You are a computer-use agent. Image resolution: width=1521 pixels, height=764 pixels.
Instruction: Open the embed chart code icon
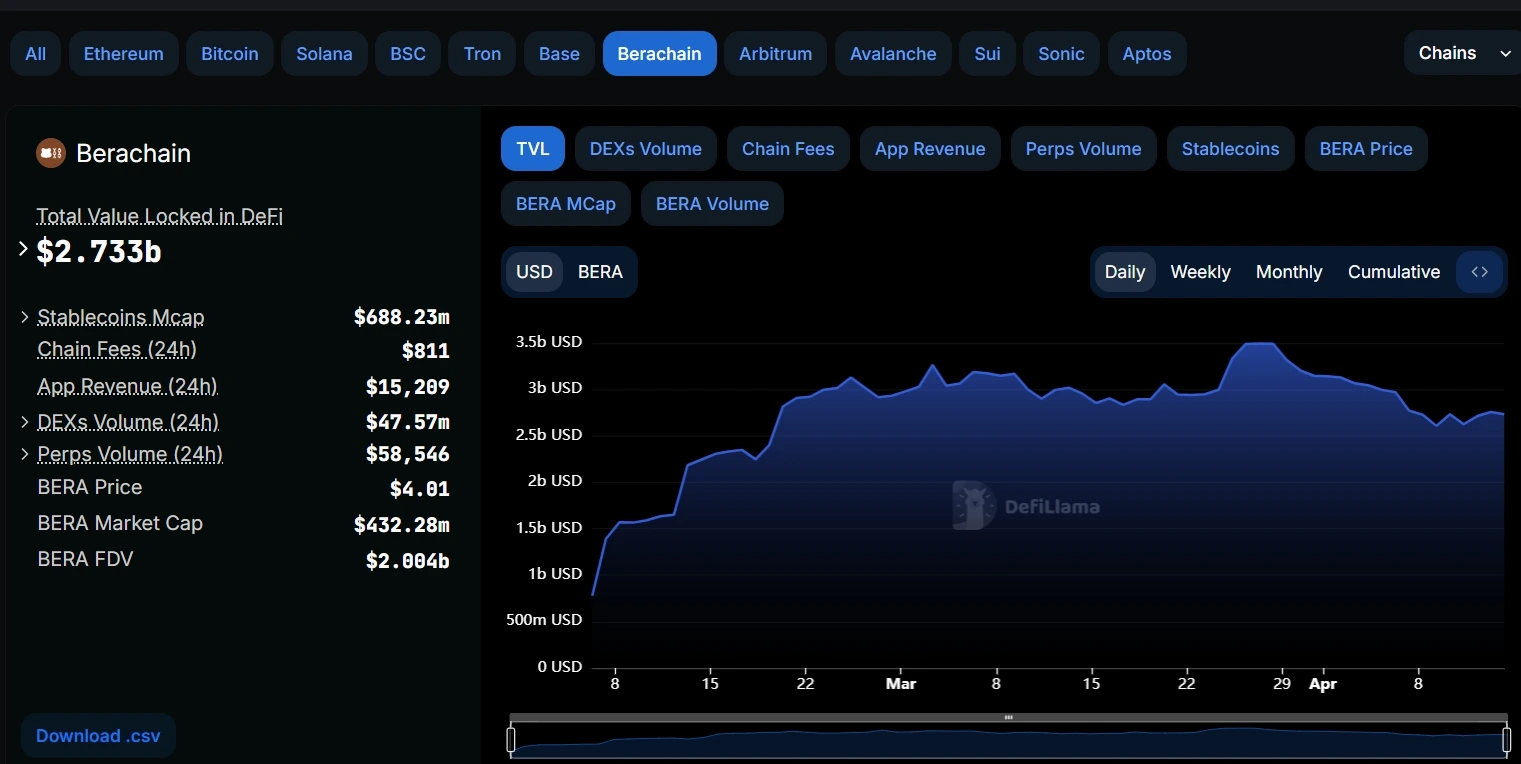click(1480, 272)
